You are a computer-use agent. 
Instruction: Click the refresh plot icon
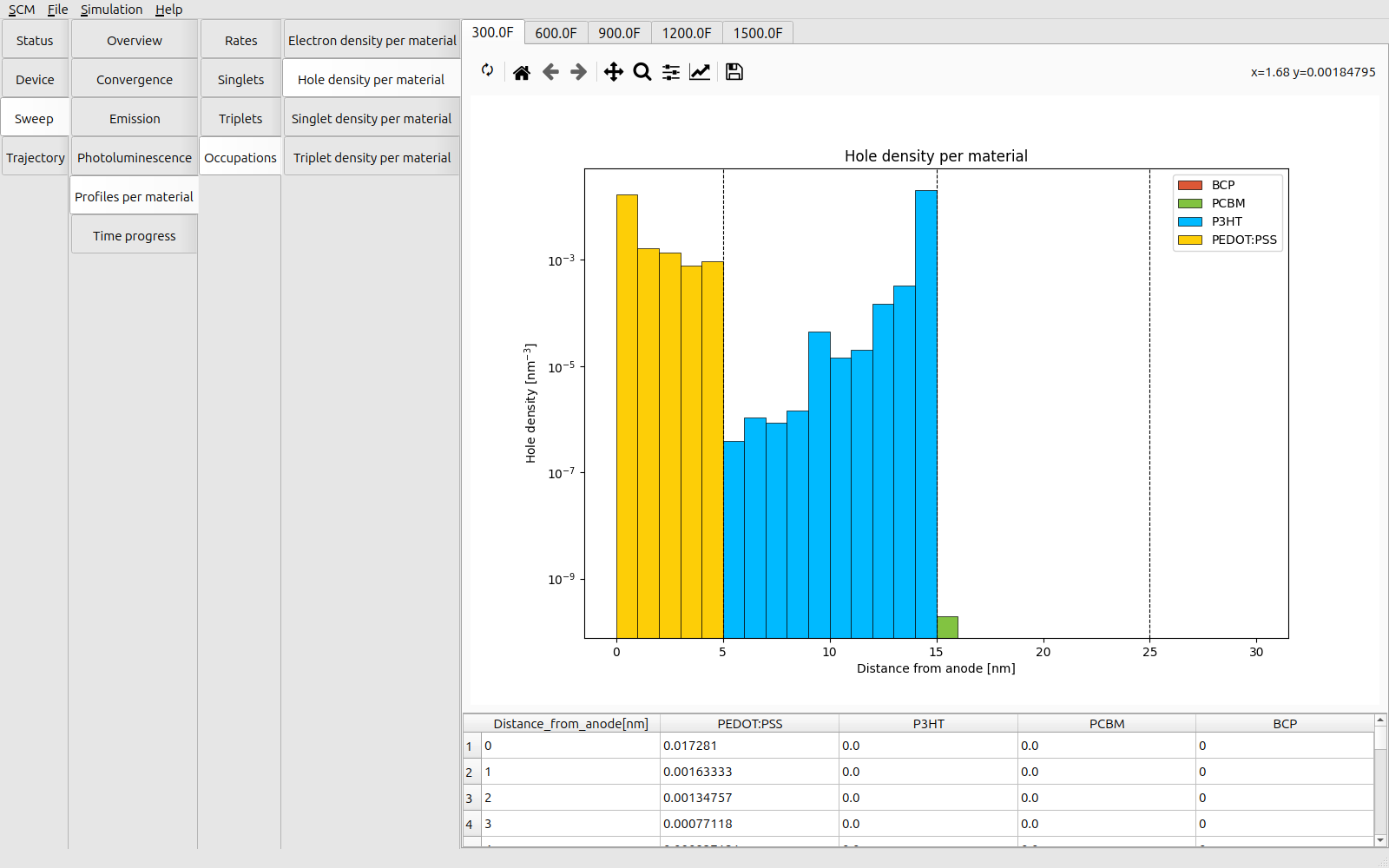(488, 71)
